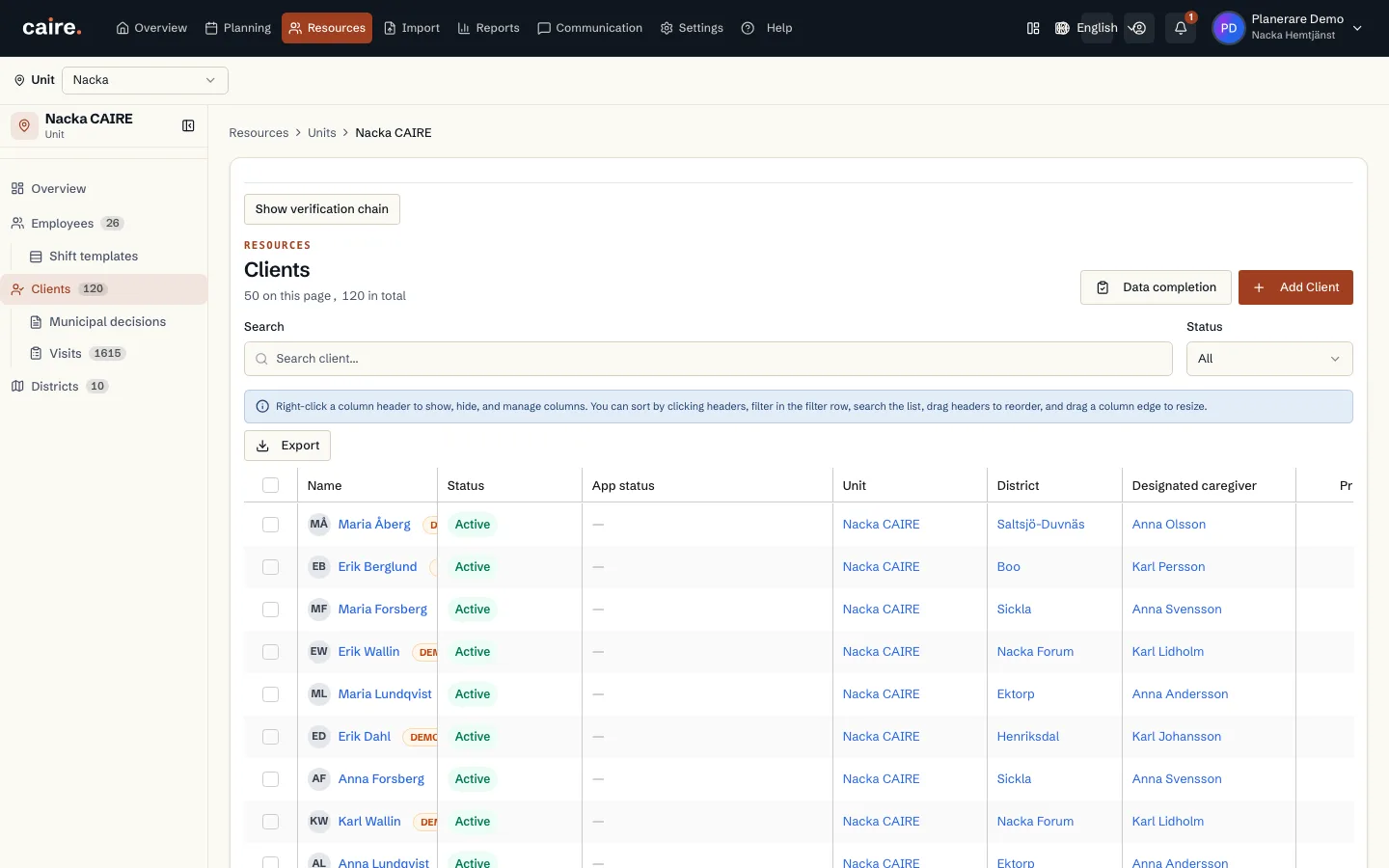Expand the Planerare Demo account menu chevron

click(x=1357, y=28)
